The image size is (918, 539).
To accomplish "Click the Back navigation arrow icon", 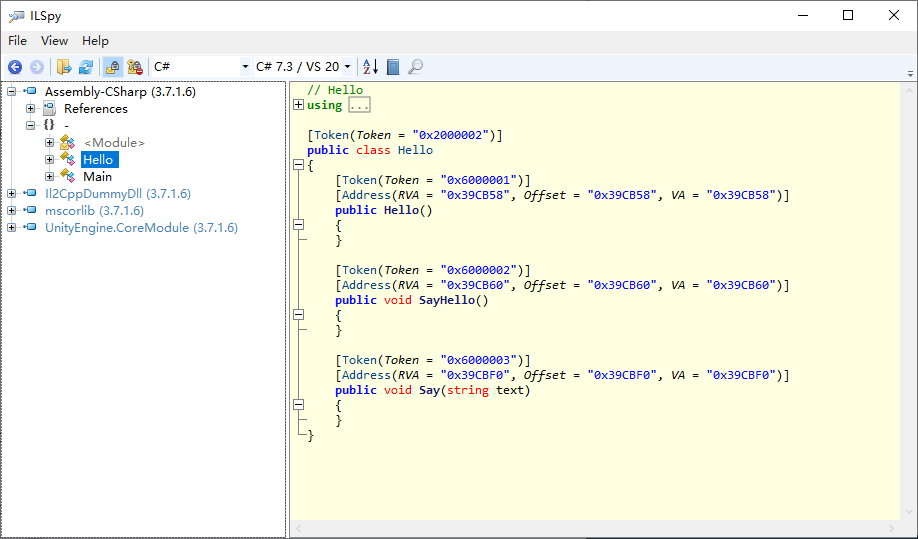I will pyautogui.click(x=15, y=67).
